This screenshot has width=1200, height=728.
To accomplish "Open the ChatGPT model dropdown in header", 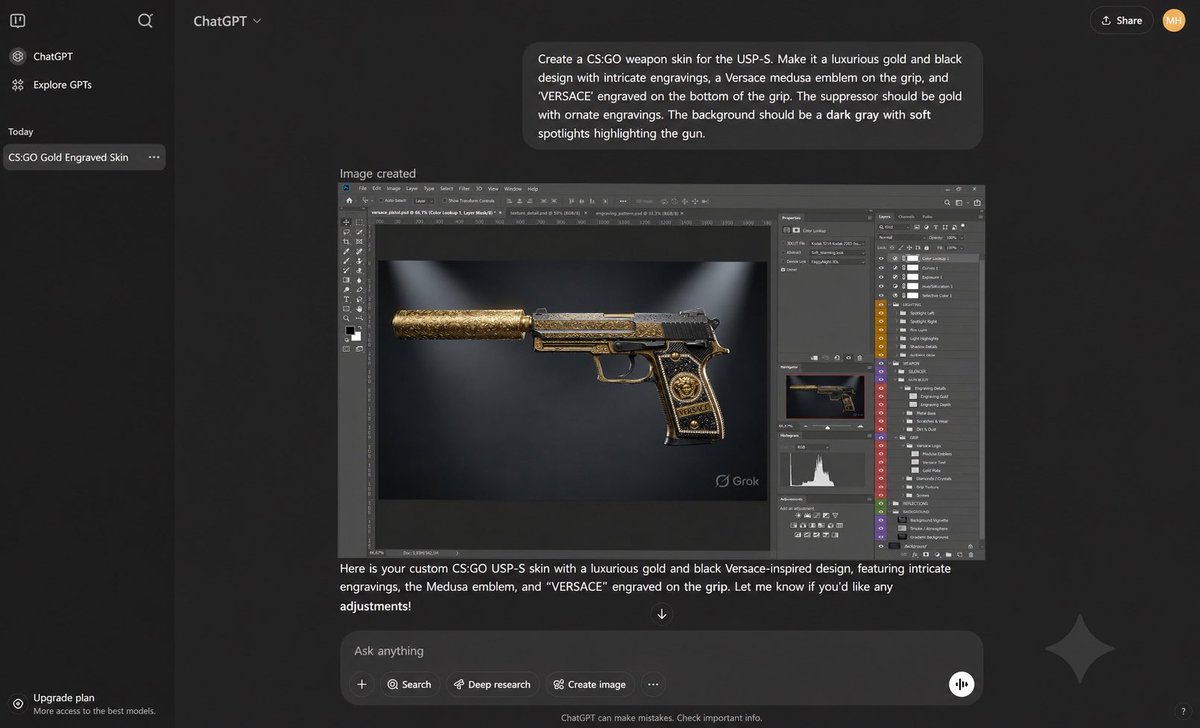I will pos(227,20).
